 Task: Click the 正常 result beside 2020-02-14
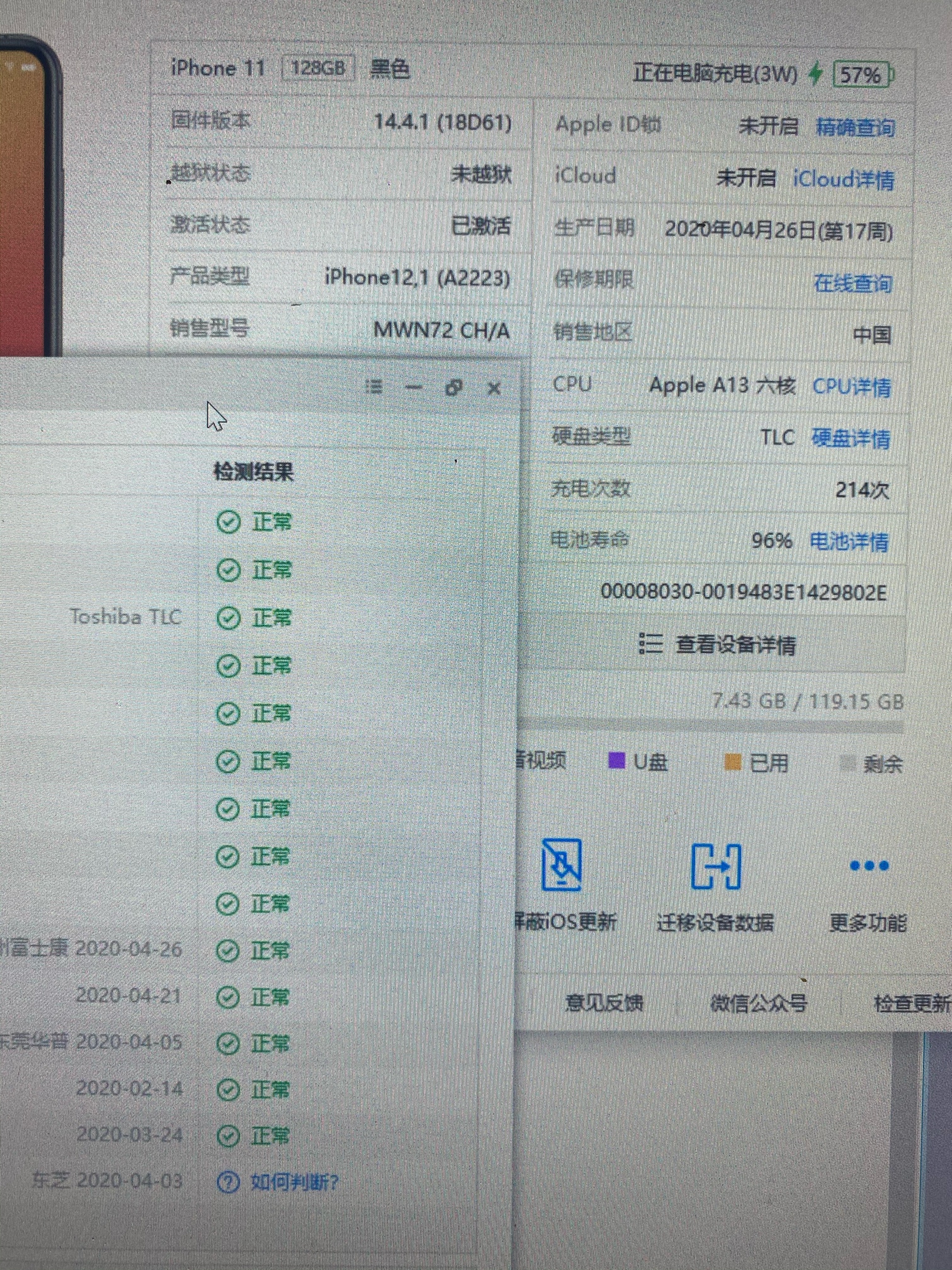[x=252, y=1090]
